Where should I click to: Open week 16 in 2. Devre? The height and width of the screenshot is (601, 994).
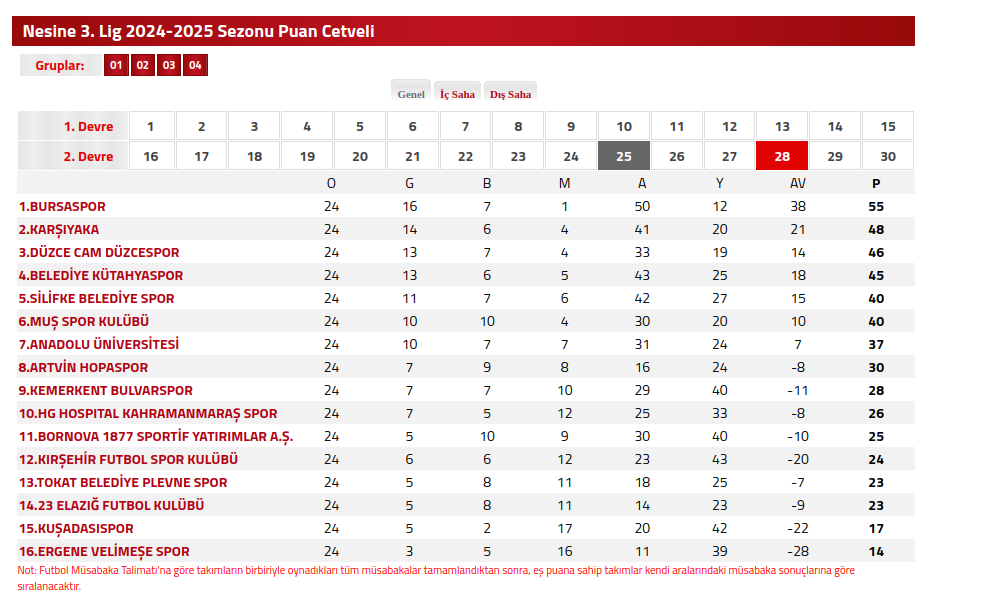(x=150, y=157)
